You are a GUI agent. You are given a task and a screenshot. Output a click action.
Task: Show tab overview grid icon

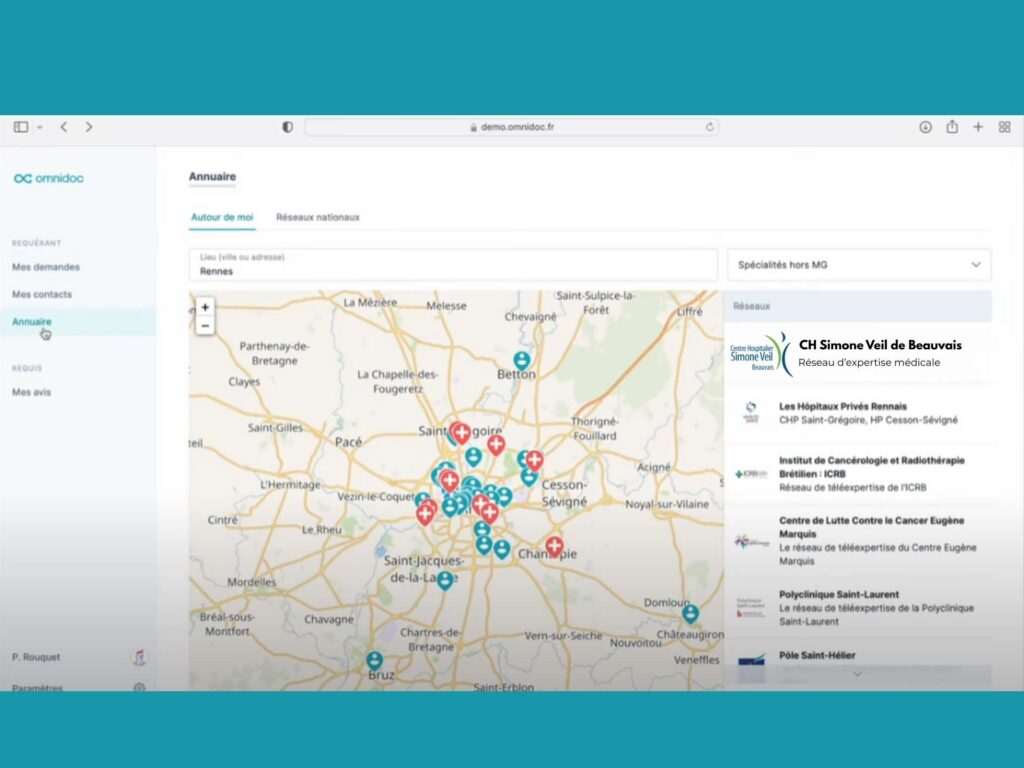click(x=1004, y=127)
